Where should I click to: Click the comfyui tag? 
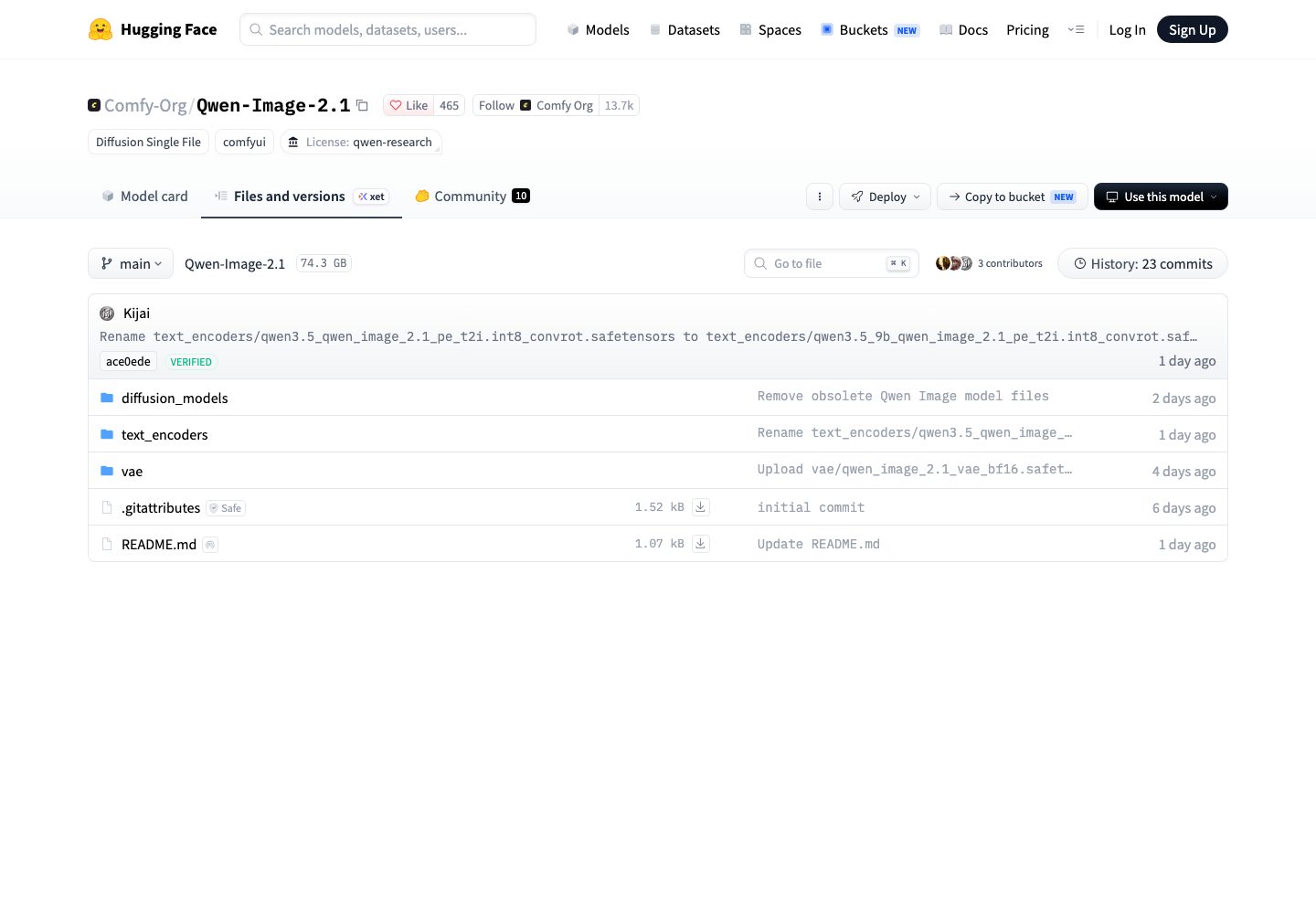(x=244, y=142)
